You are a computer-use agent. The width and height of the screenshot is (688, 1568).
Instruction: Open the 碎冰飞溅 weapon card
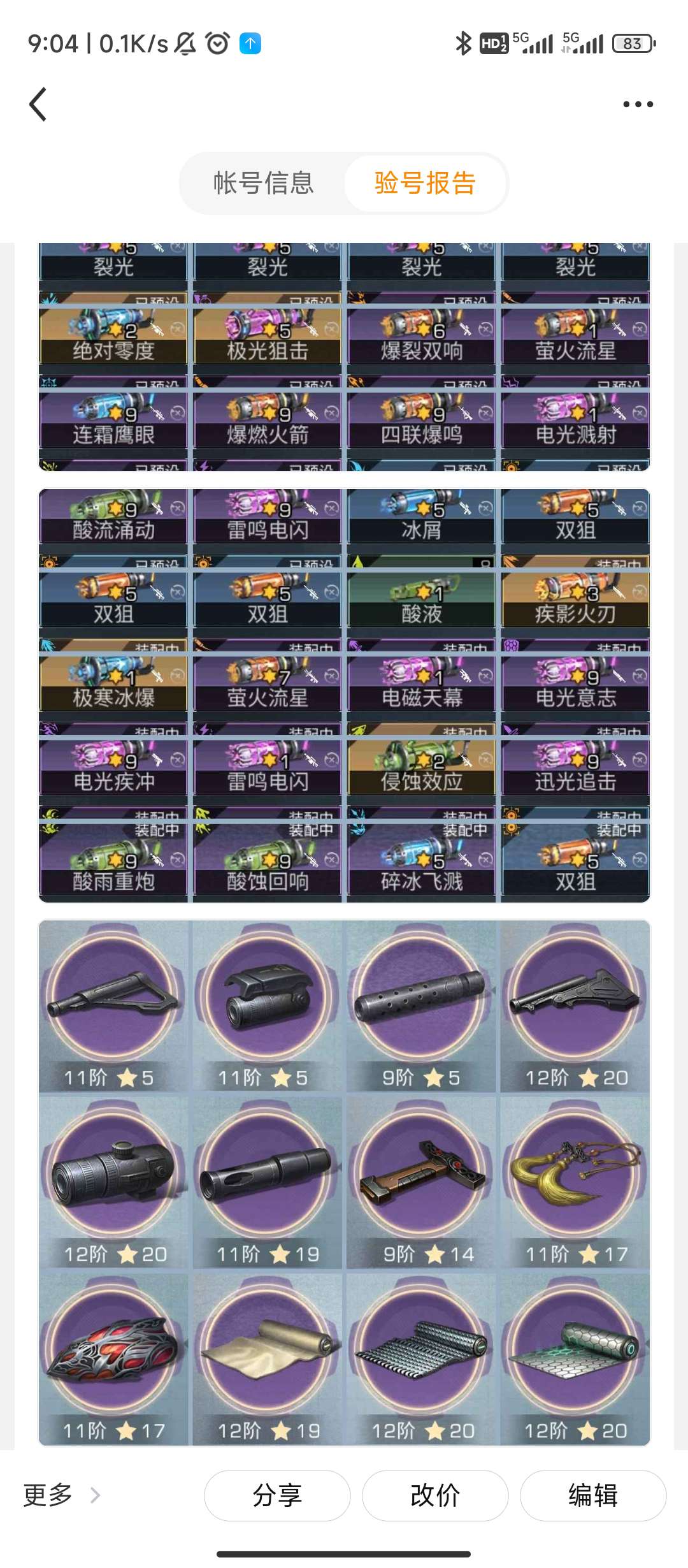click(x=421, y=861)
